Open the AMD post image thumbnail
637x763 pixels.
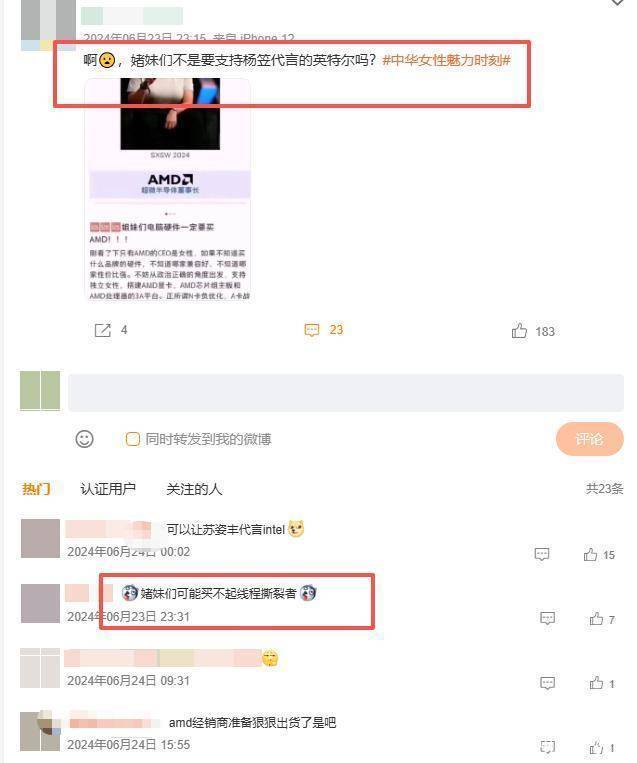tap(168, 190)
